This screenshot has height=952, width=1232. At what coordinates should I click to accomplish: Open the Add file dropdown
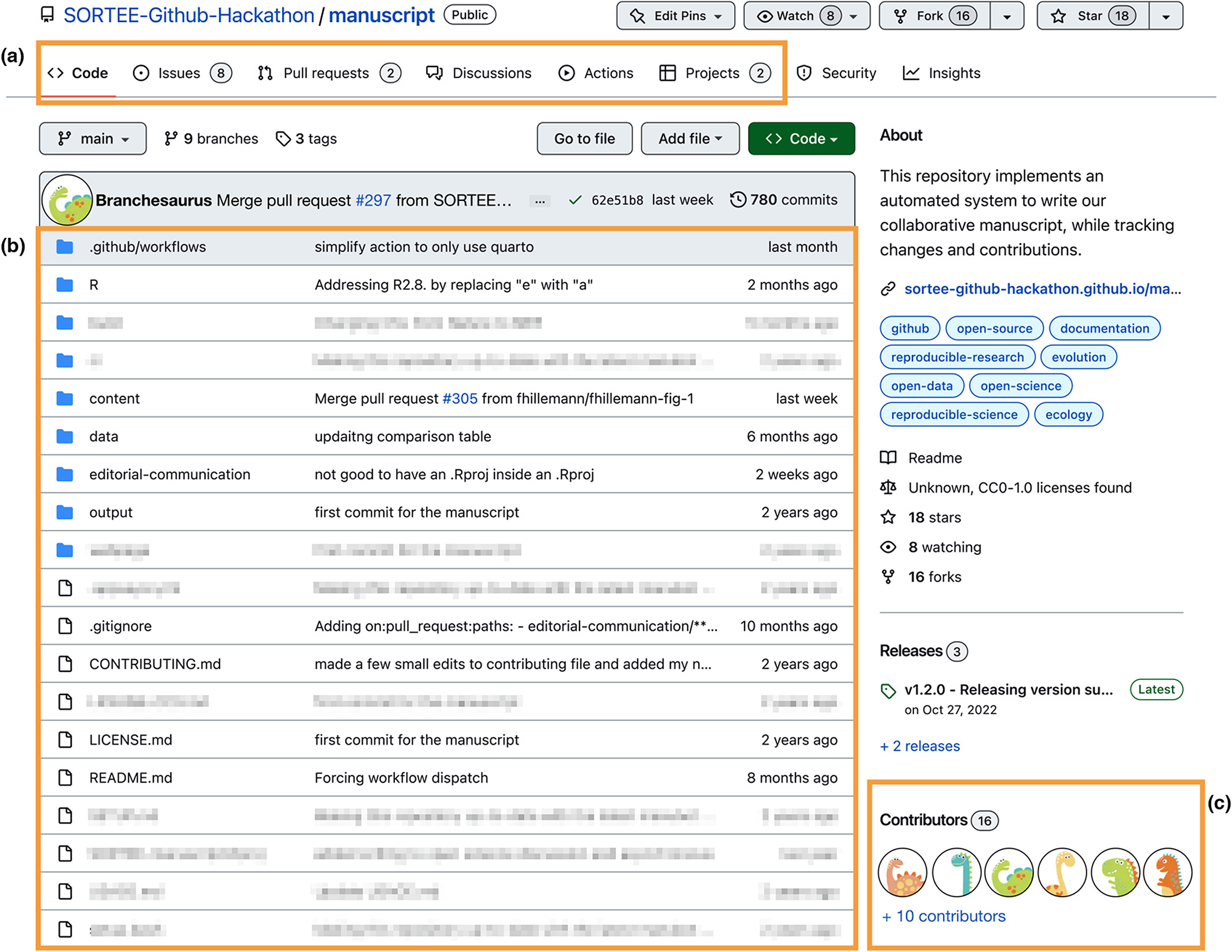(x=690, y=139)
